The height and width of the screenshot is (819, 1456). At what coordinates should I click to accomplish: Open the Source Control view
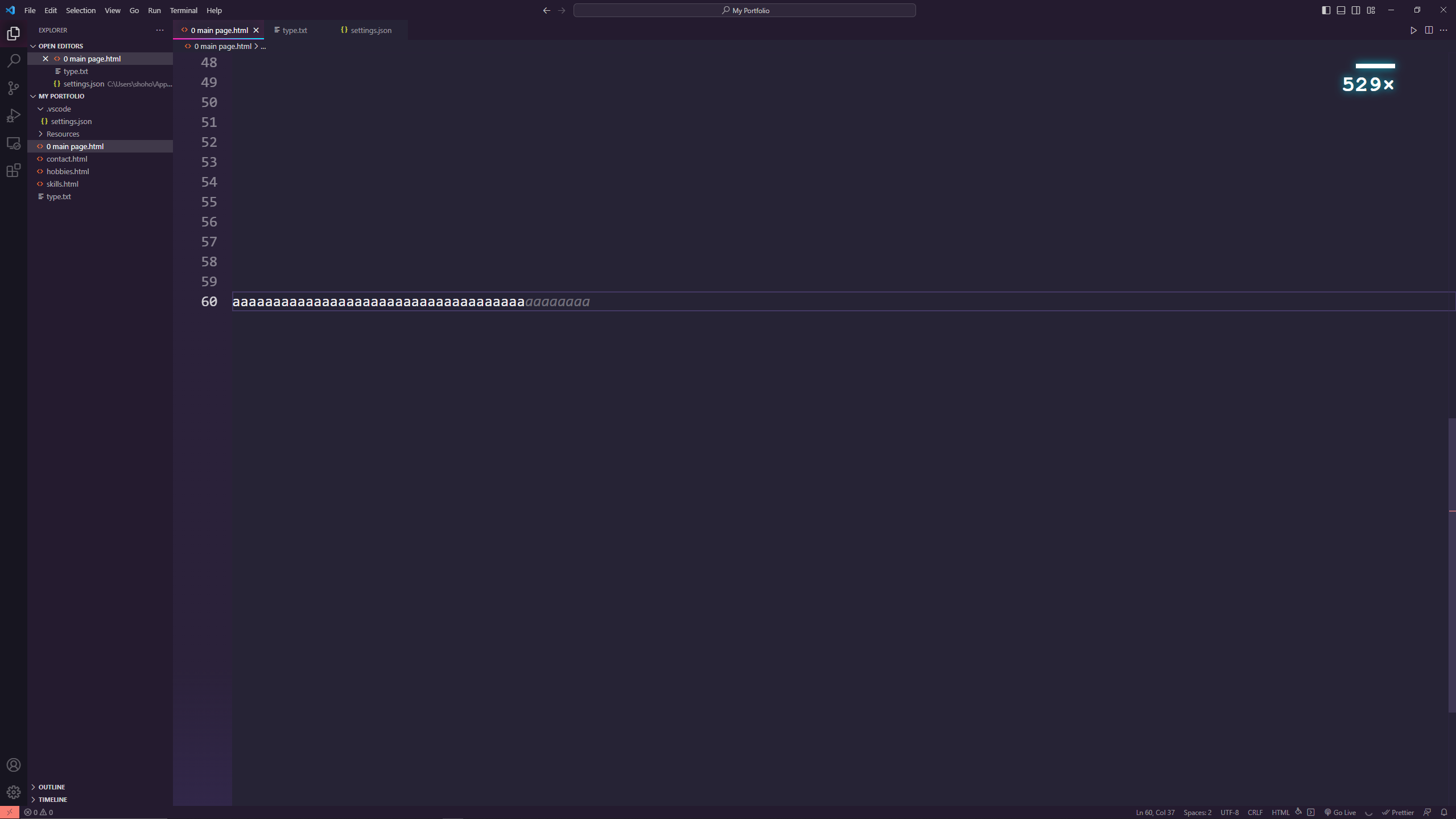click(13, 88)
